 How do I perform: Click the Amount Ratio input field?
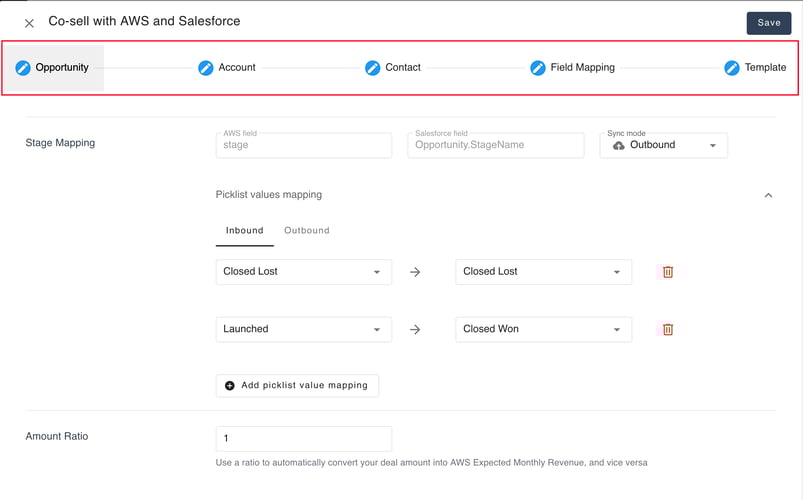[x=303, y=439]
